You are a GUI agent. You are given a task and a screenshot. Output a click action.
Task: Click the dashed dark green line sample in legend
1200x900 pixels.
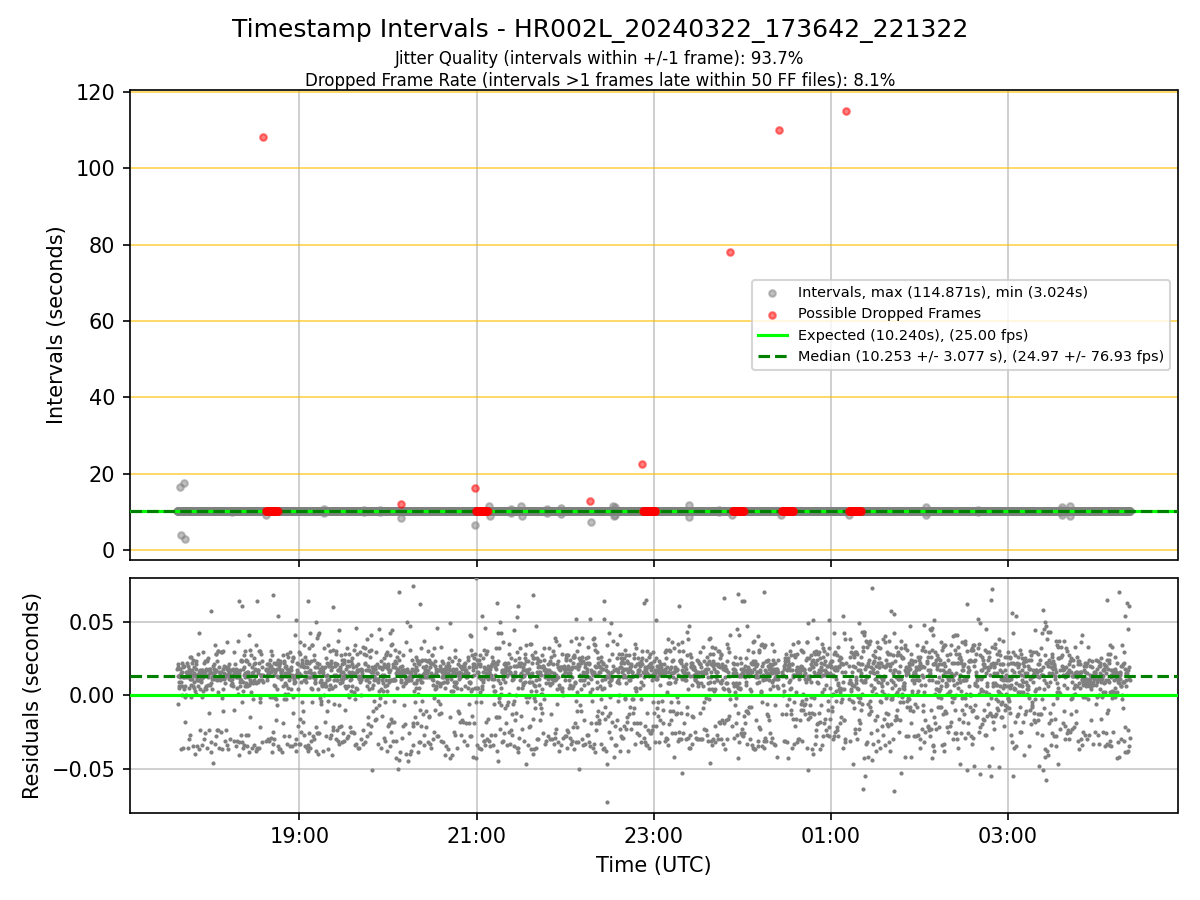click(x=772, y=356)
